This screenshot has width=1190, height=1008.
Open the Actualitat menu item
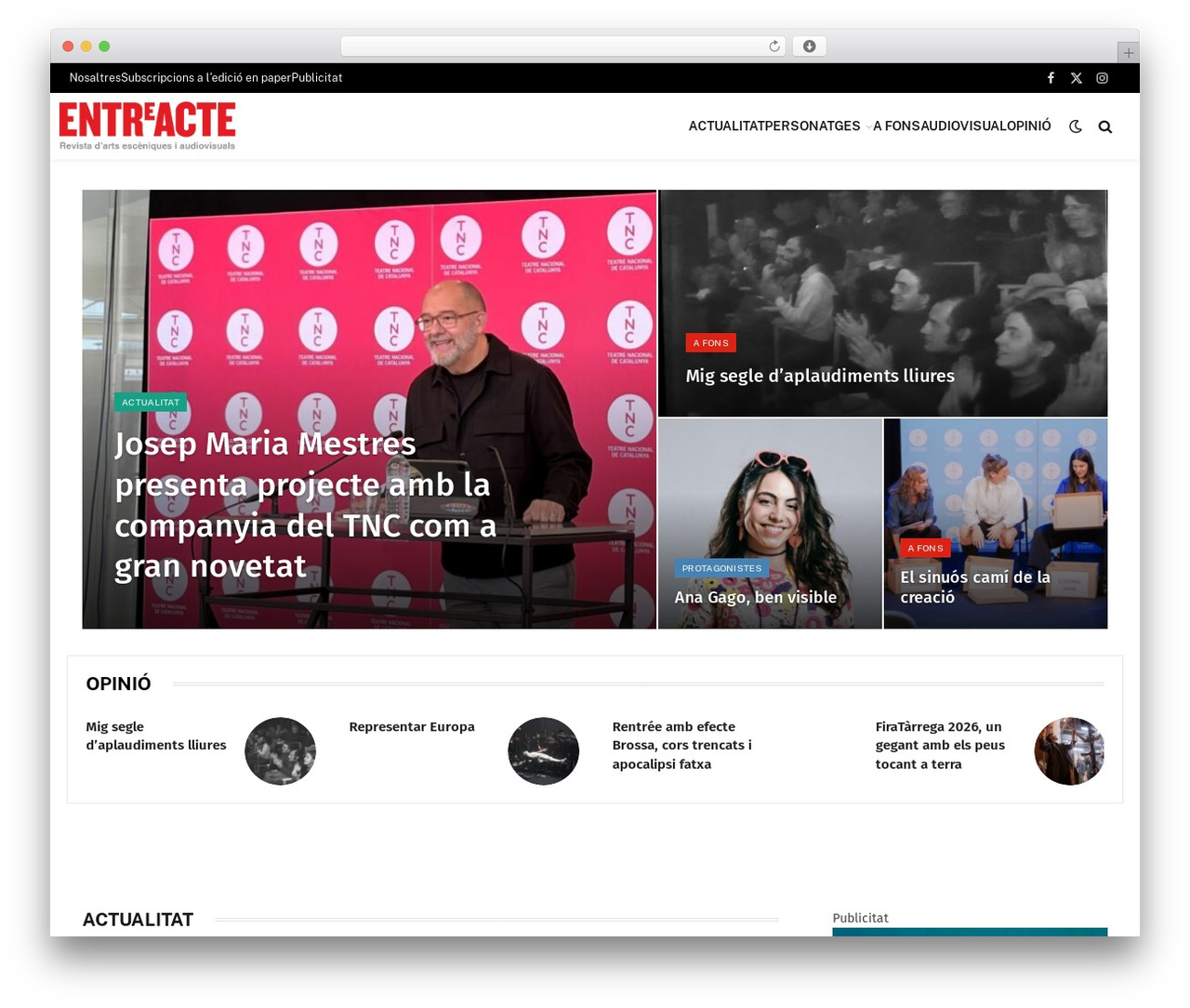click(x=726, y=126)
